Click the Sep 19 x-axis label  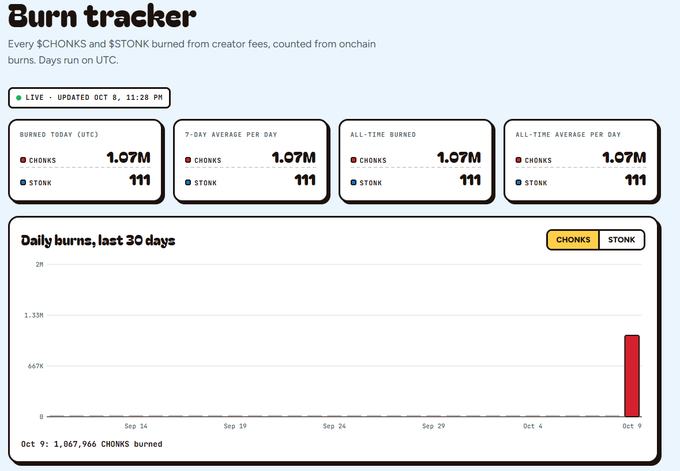(235, 426)
